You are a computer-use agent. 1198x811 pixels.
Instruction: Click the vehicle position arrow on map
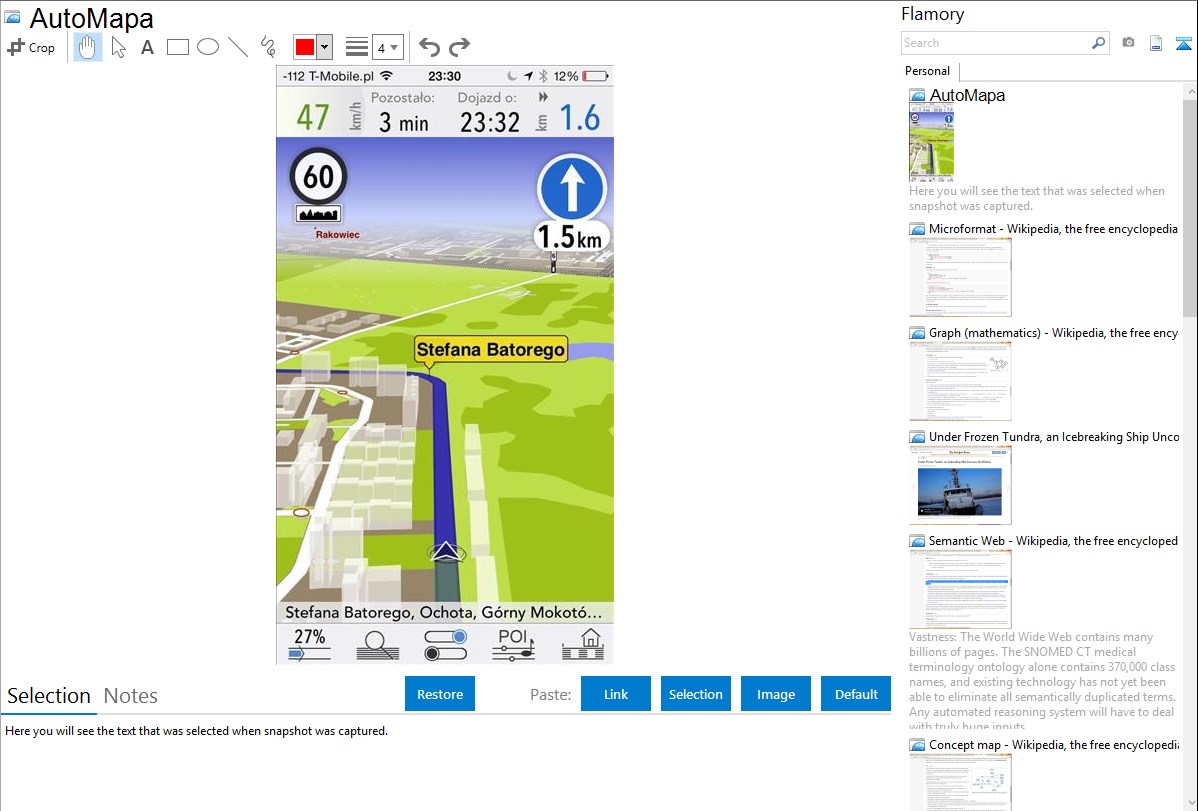(446, 552)
